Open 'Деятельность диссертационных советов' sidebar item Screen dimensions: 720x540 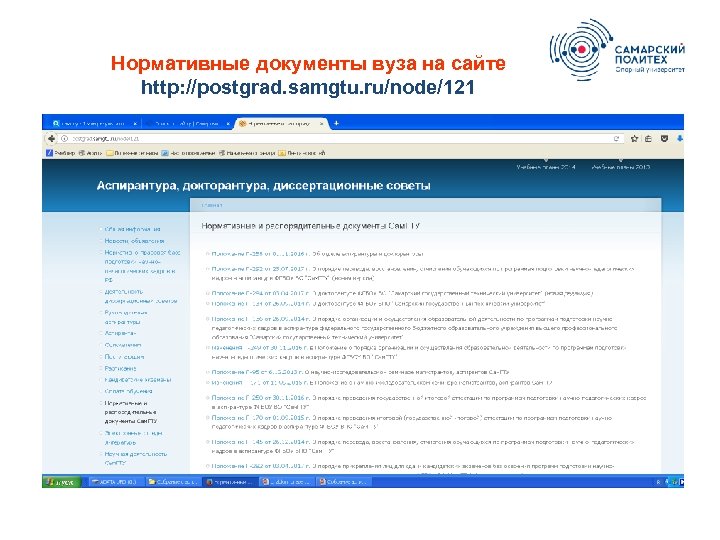tap(141, 296)
